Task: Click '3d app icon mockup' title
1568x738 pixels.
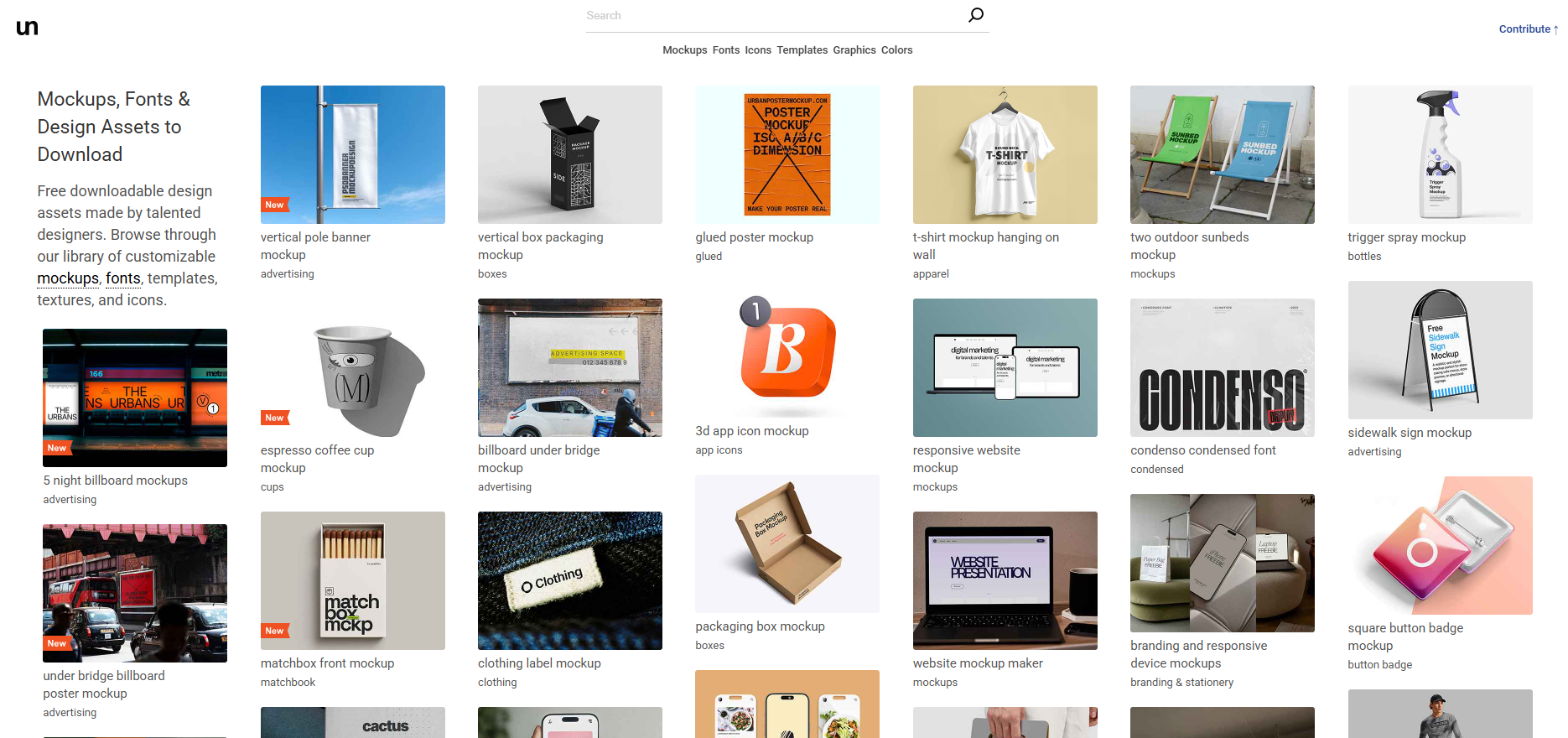Action: tap(752, 431)
